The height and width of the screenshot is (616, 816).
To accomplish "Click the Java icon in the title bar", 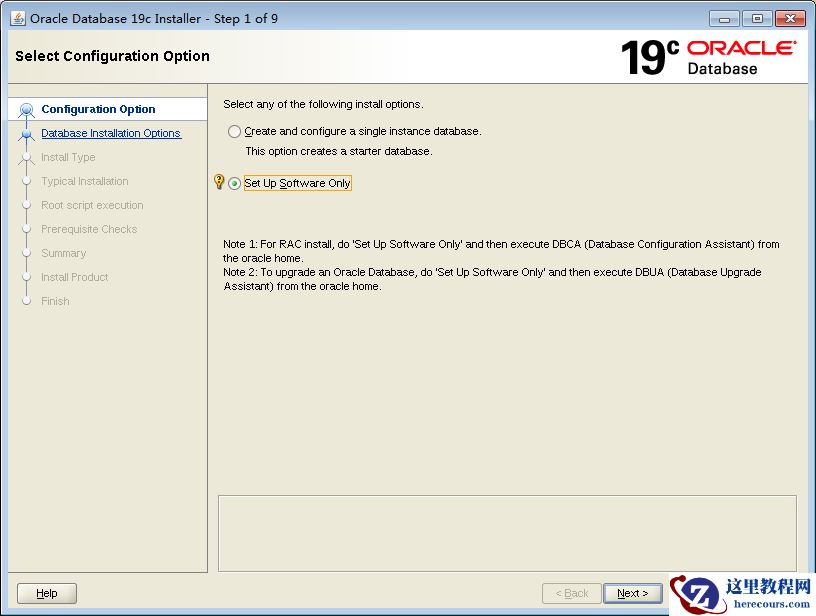I will tap(18, 19).
